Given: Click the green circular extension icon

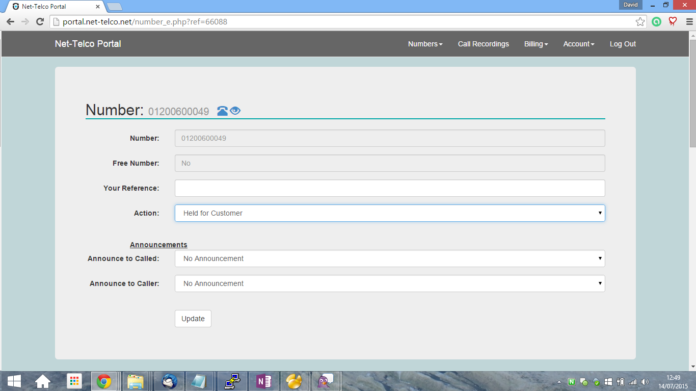Looking at the screenshot, I should (x=656, y=22).
